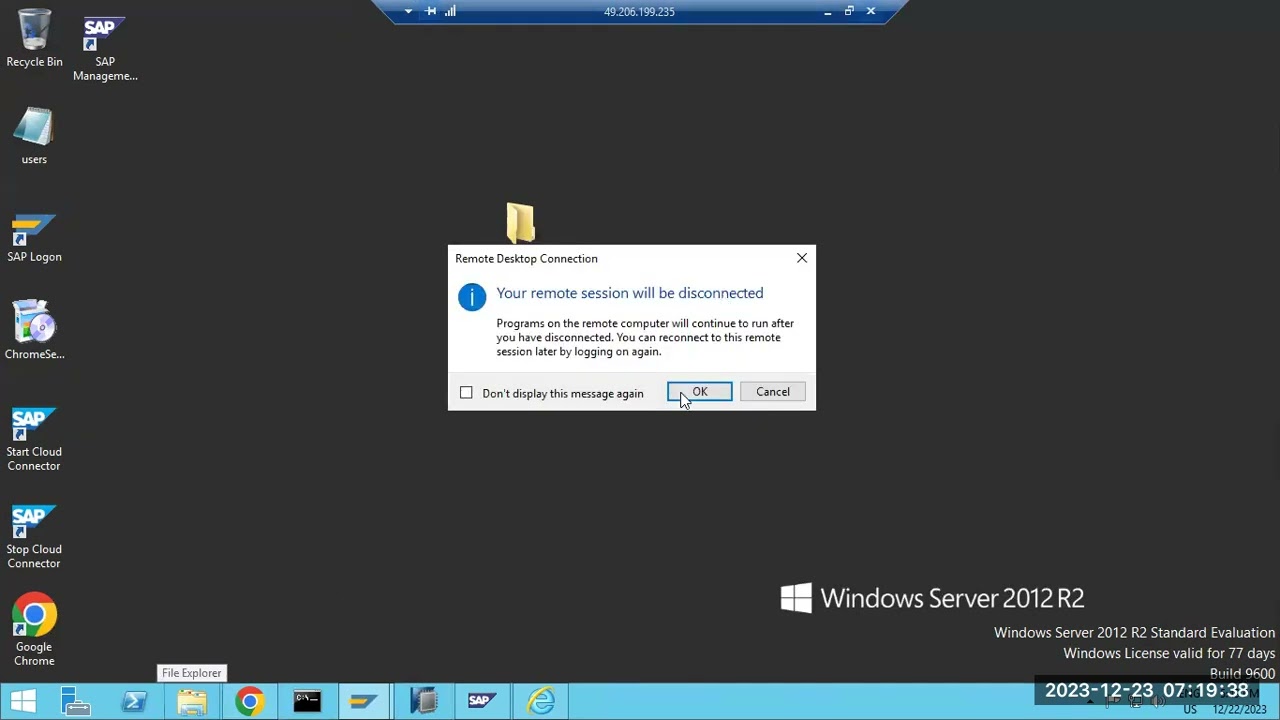
Task: Click the "Your remote session will be disconnected" heading
Action: tap(630, 293)
